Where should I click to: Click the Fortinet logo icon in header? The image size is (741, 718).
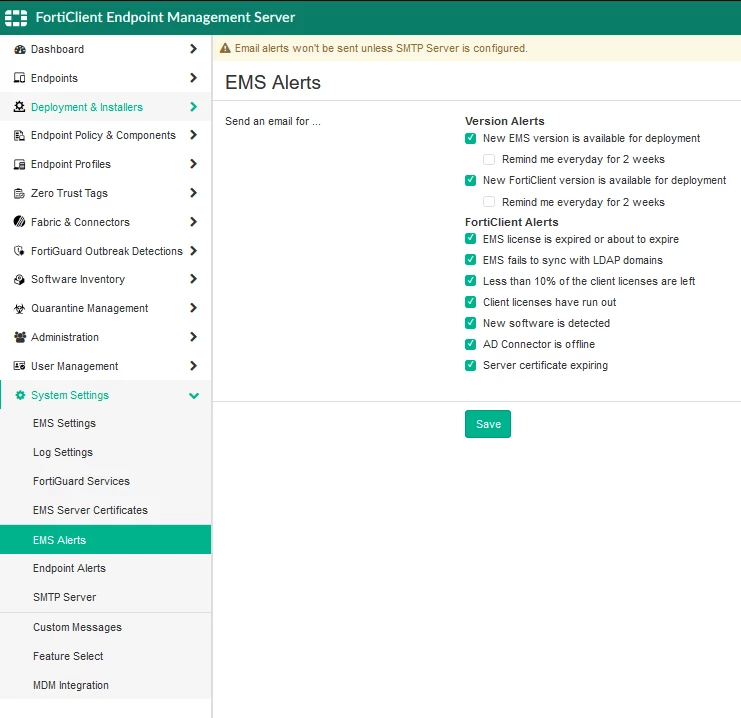(16, 17)
